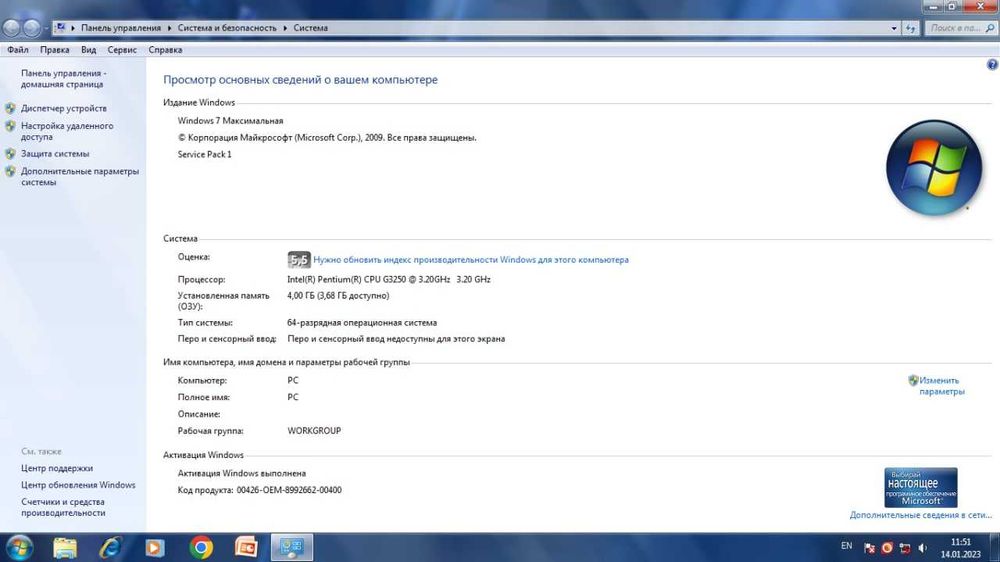The height and width of the screenshot is (562, 1000).
Task: Open Счетчики и средства производительности
Action: click(63, 507)
